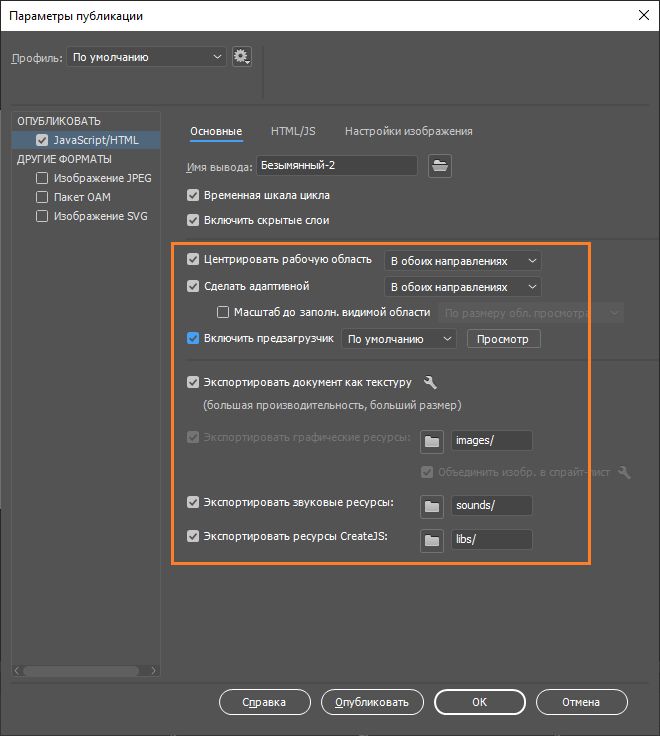
Task: Toggle Центрировать рабочую область checkbox
Action: click(193, 259)
